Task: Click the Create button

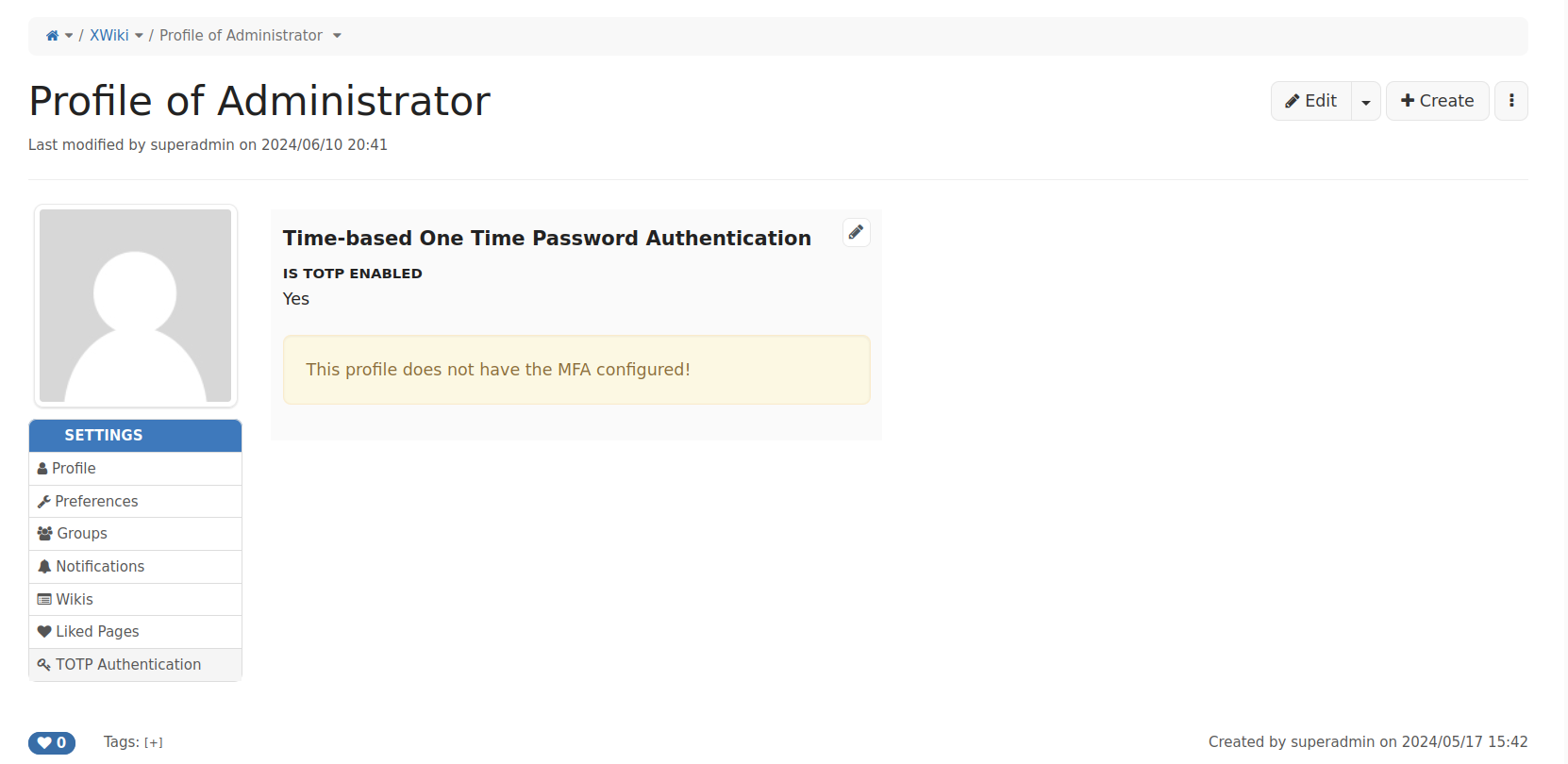Action: [1437, 101]
